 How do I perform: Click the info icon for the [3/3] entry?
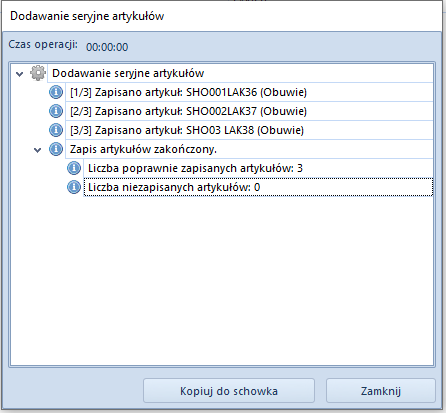point(56,130)
